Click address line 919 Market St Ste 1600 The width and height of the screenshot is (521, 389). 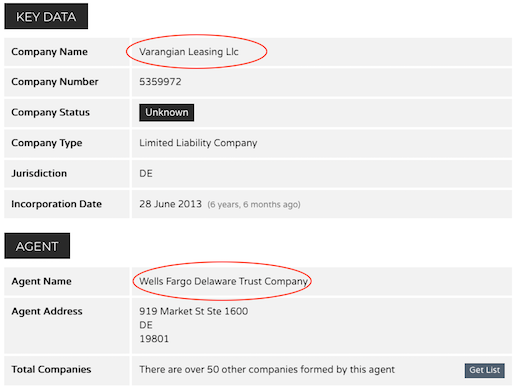point(193,311)
